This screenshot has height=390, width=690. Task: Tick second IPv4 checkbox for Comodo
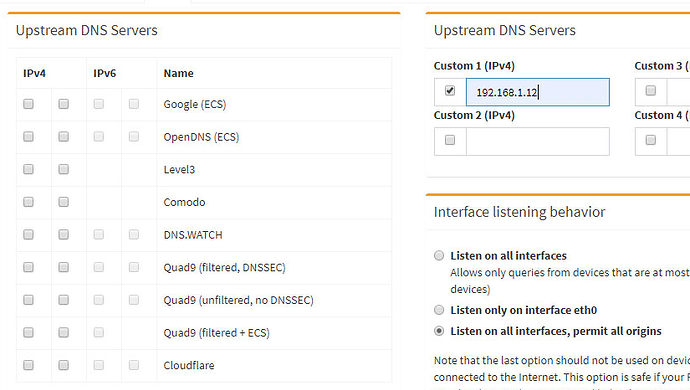(63, 202)
